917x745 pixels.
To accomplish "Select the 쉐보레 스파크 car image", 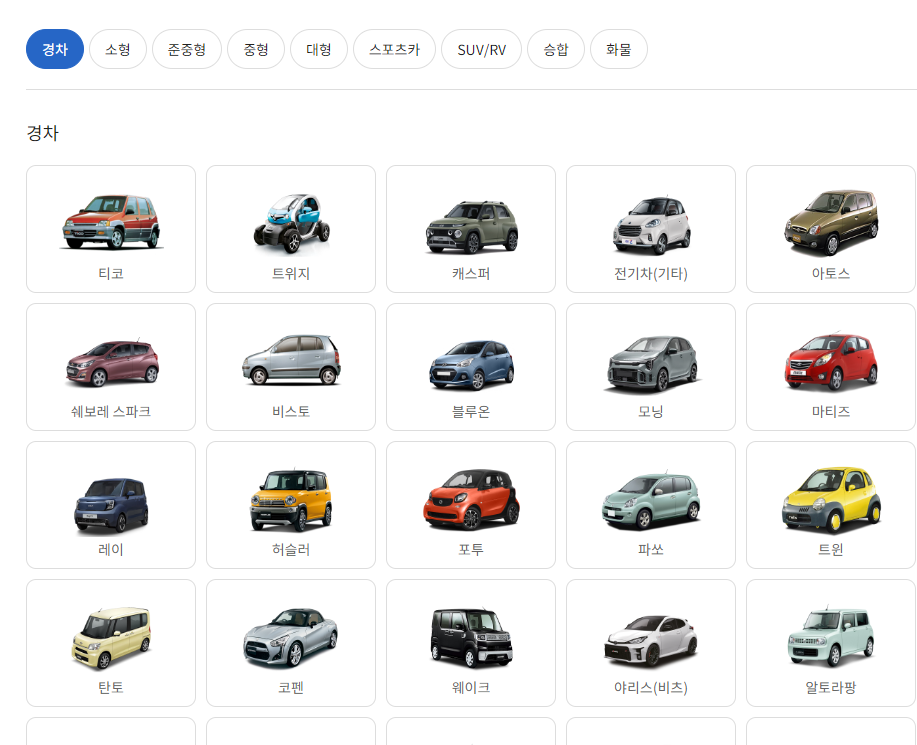I will (111, 362).
